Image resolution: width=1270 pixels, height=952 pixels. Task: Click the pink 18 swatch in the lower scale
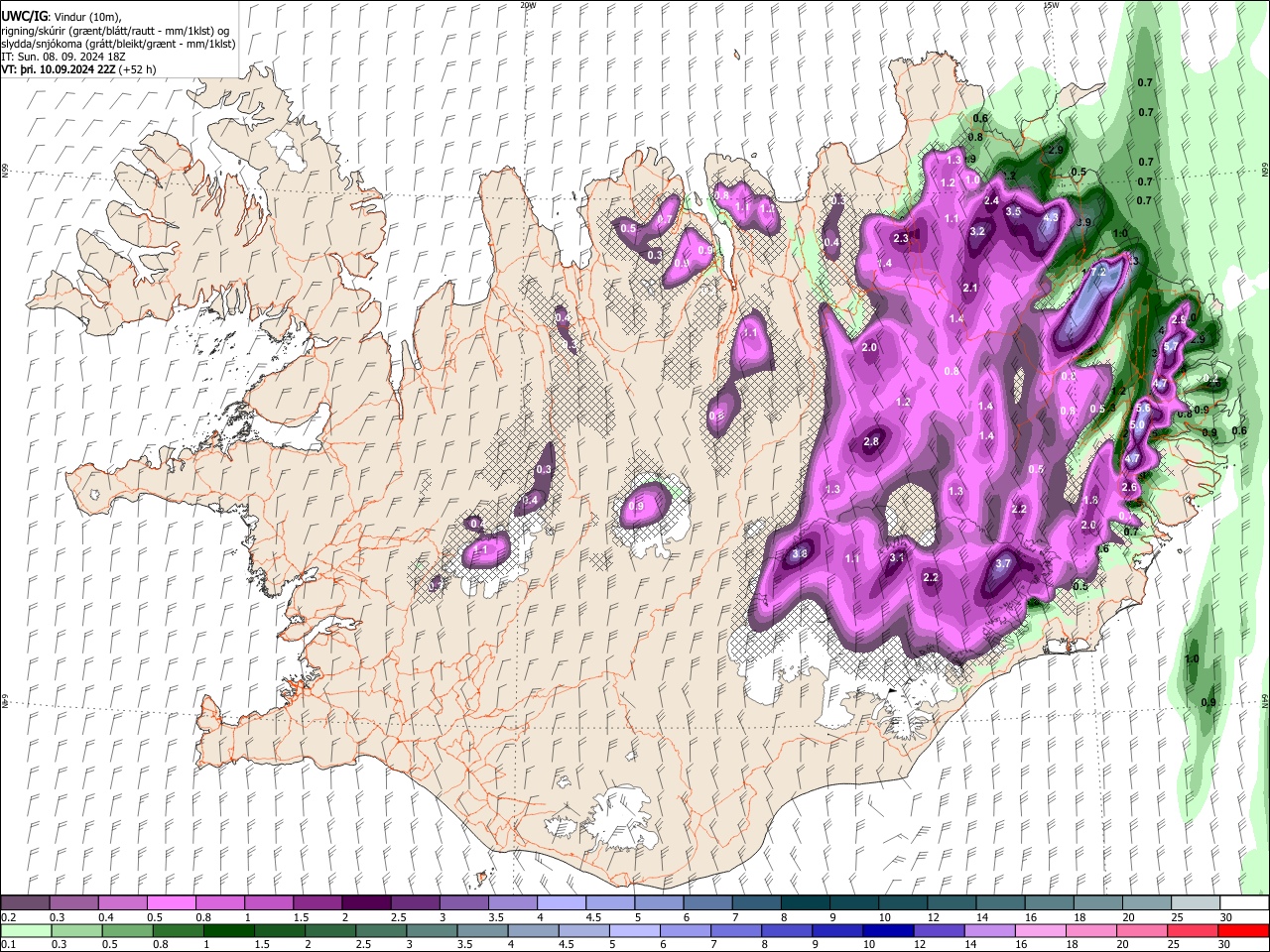pos(1089,930)
